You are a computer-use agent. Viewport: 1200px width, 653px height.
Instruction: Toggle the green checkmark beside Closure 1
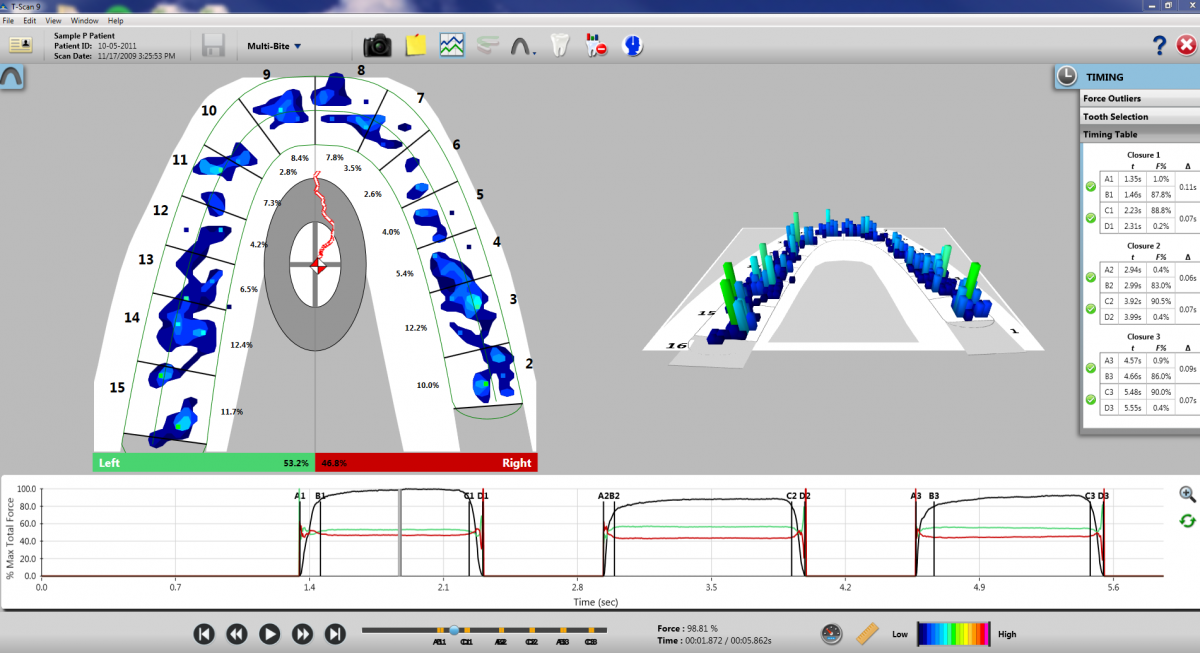tap(1089, 185)
